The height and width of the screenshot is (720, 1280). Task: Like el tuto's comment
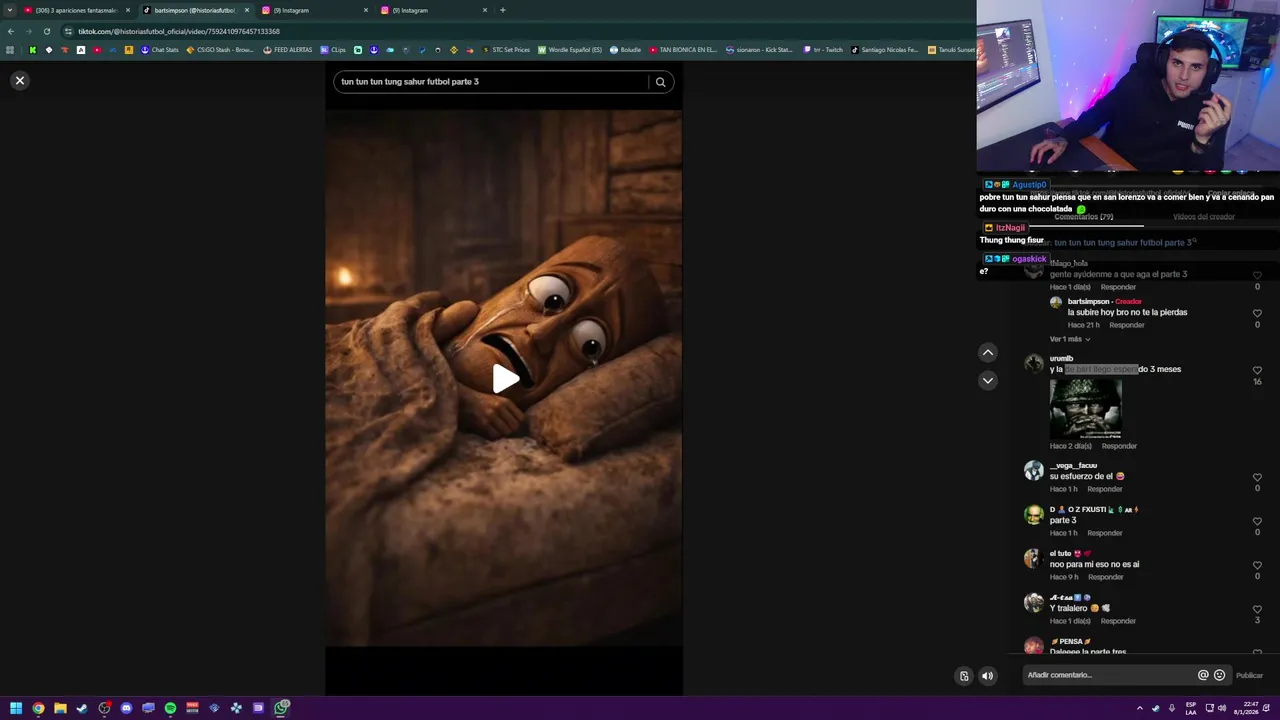point(1257,565)
